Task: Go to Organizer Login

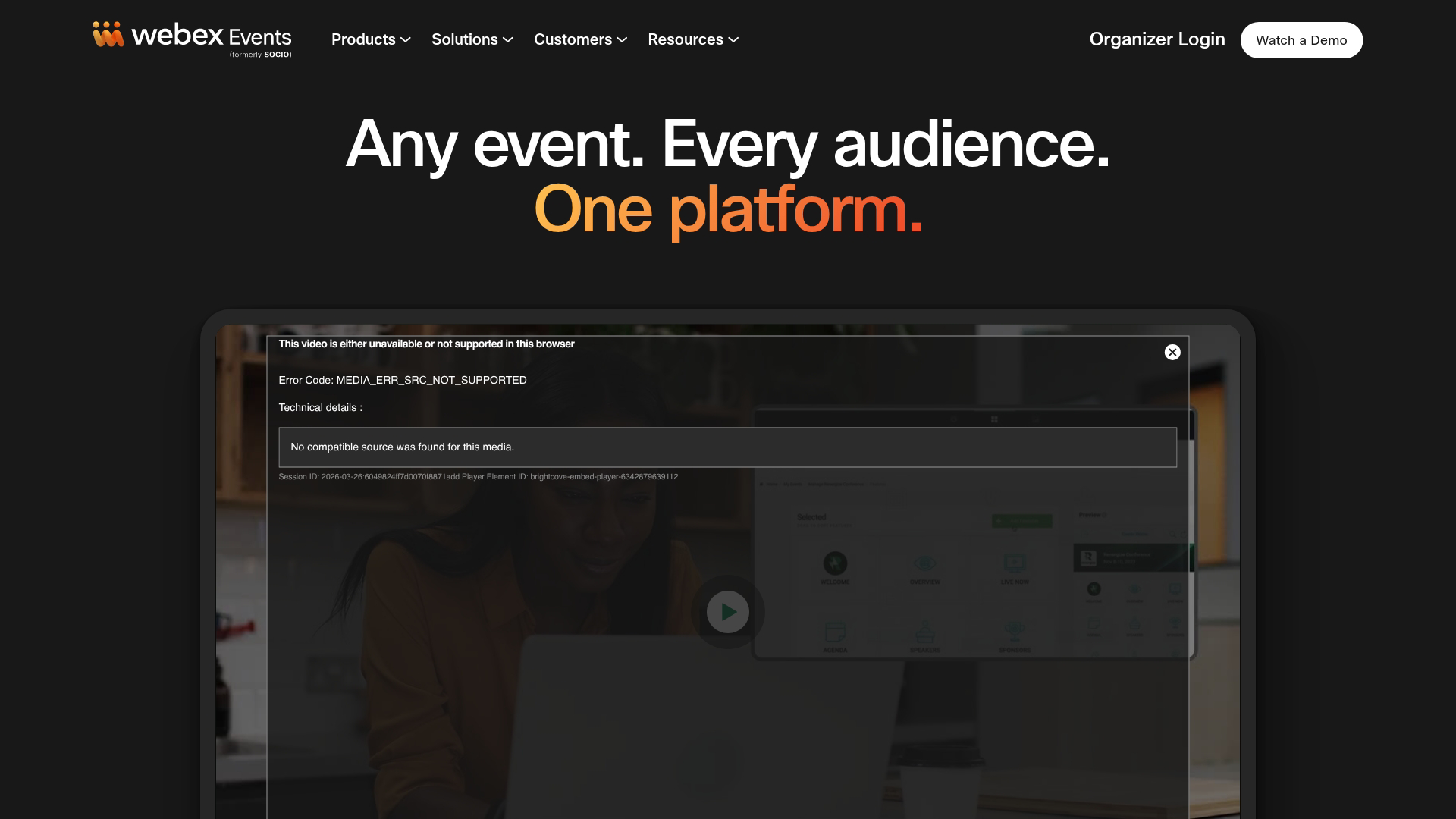Action: (1156, 39)
